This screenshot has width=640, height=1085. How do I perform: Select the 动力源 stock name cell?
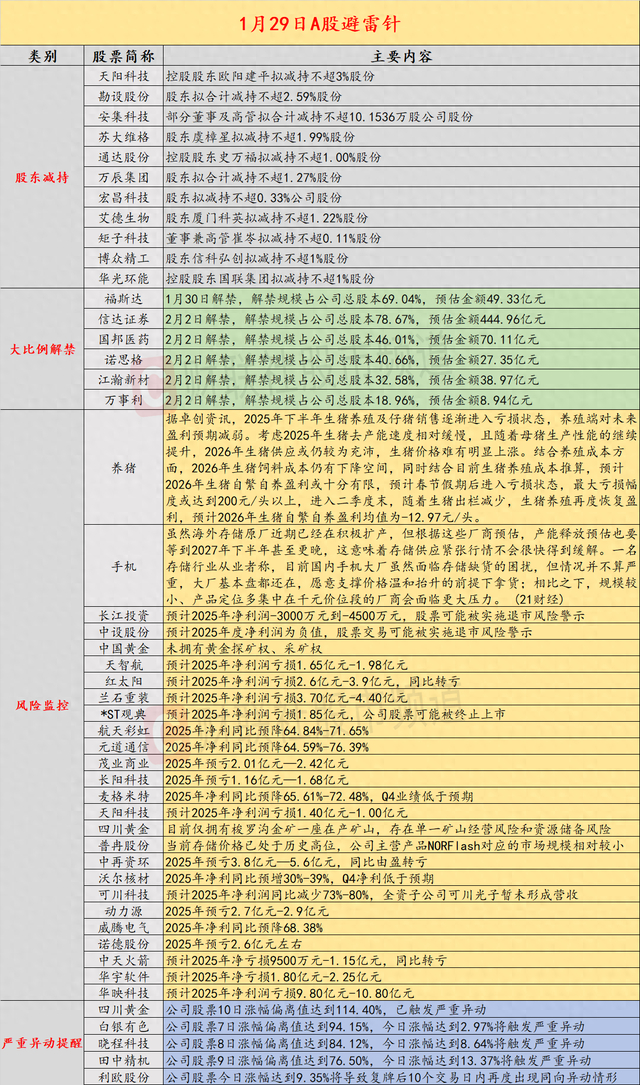tap(124, 911)
